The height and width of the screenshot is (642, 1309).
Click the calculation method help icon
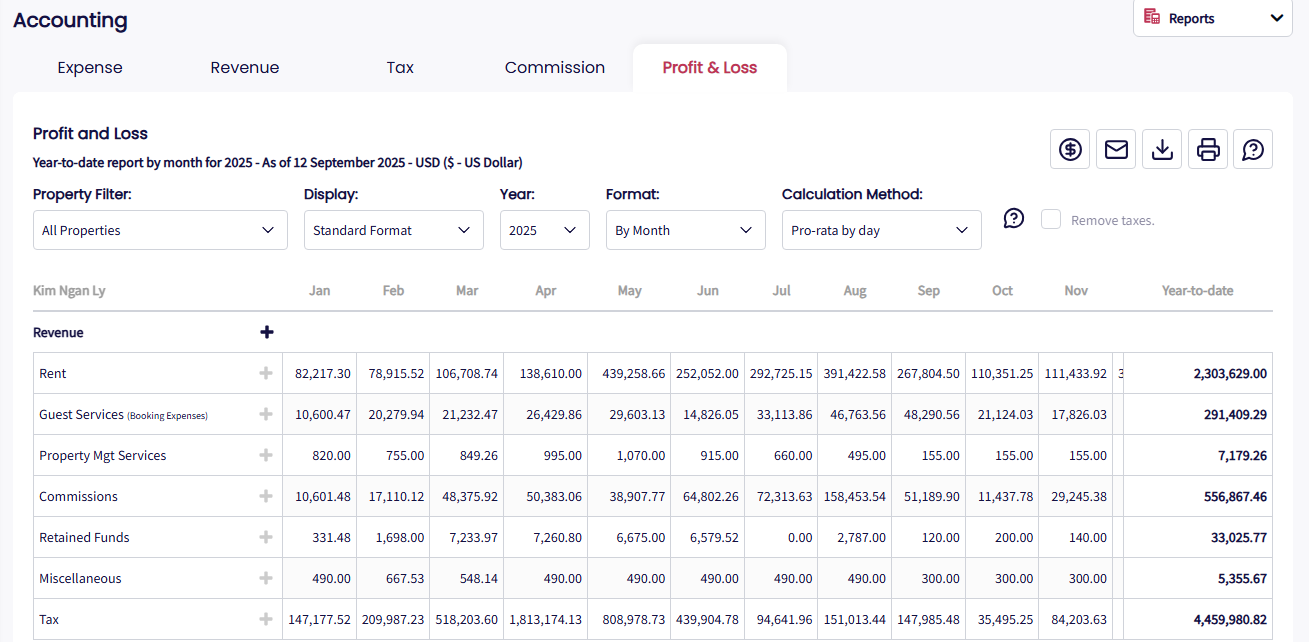click(x=1014, y=219)
